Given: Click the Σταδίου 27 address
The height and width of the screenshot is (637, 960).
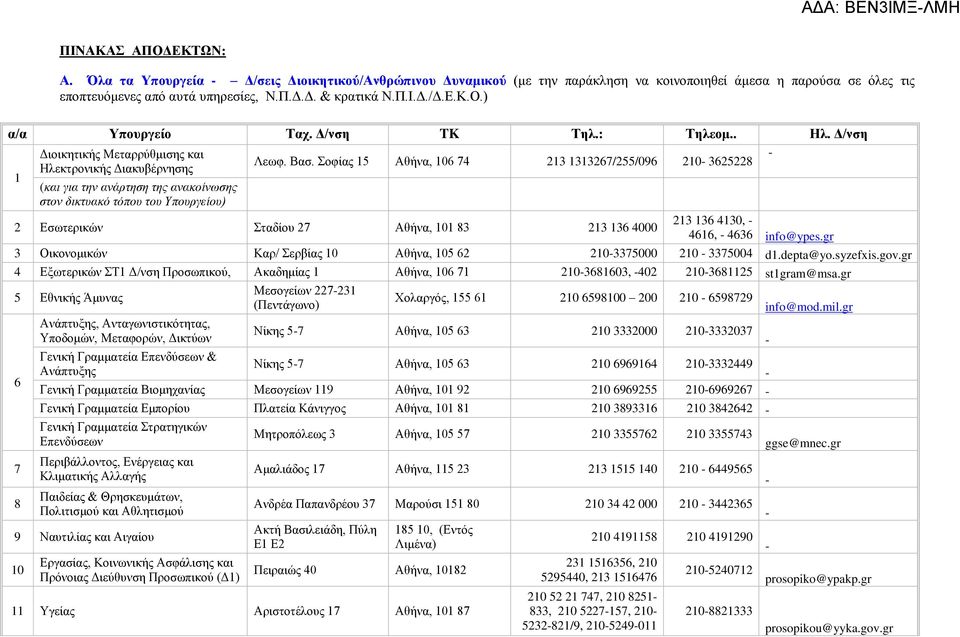Looking at the screenshot, I should (282, 228).
